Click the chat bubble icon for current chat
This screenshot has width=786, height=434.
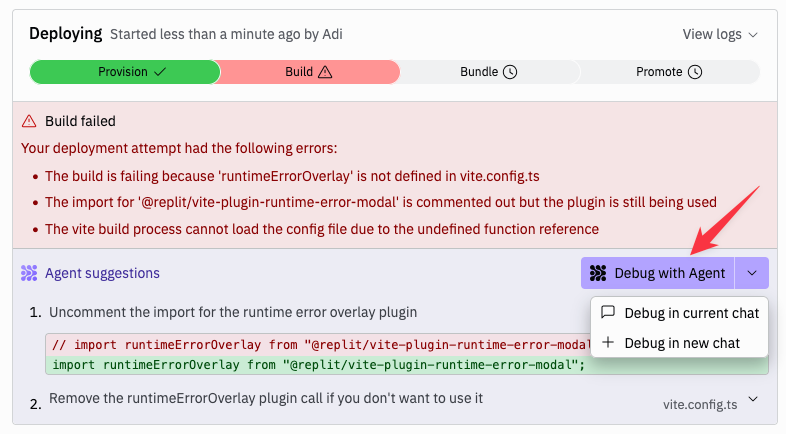coord(608,312)
